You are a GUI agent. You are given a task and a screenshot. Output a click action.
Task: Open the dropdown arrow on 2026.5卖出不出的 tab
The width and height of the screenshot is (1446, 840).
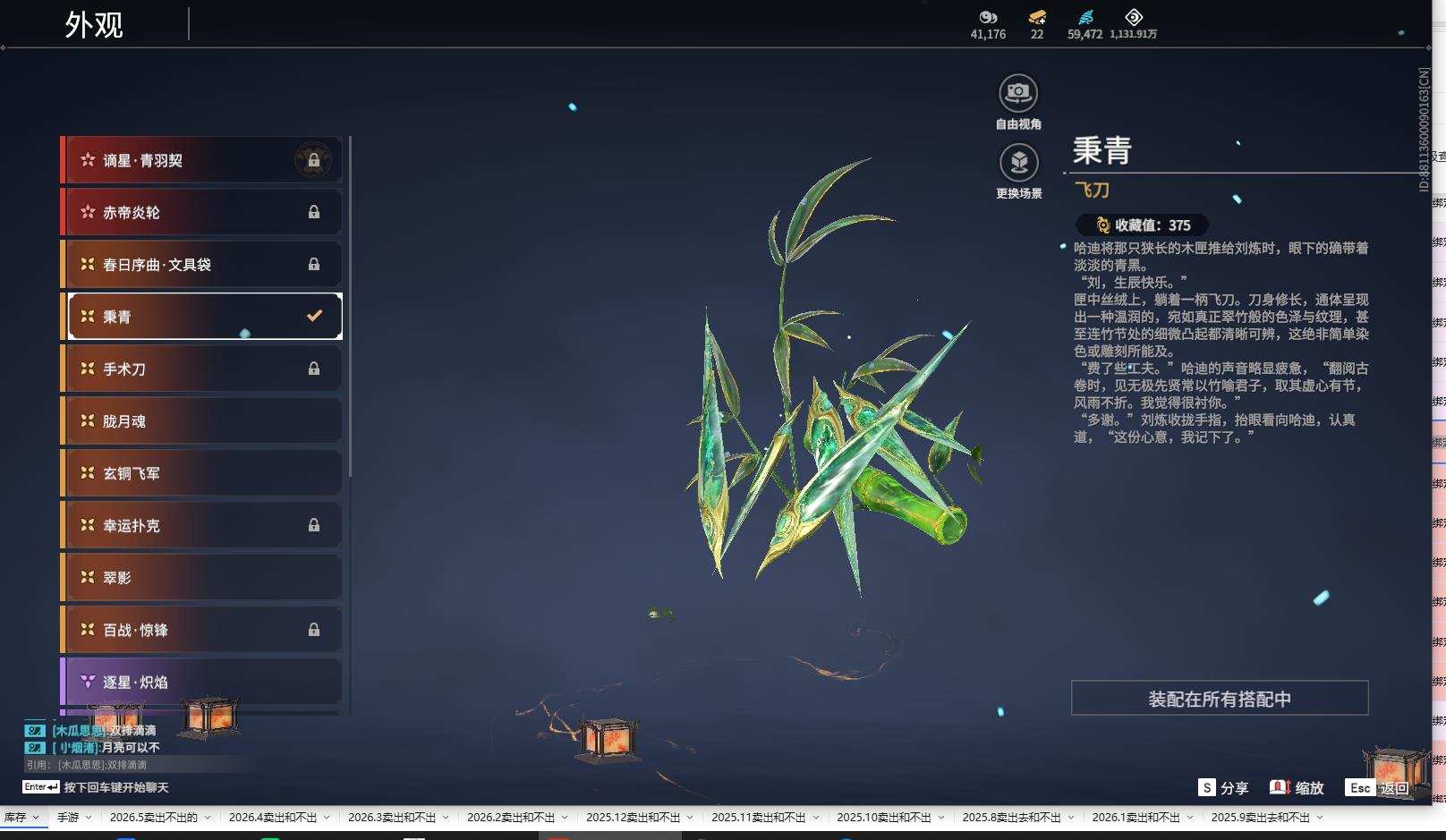[x=207, y=818]
